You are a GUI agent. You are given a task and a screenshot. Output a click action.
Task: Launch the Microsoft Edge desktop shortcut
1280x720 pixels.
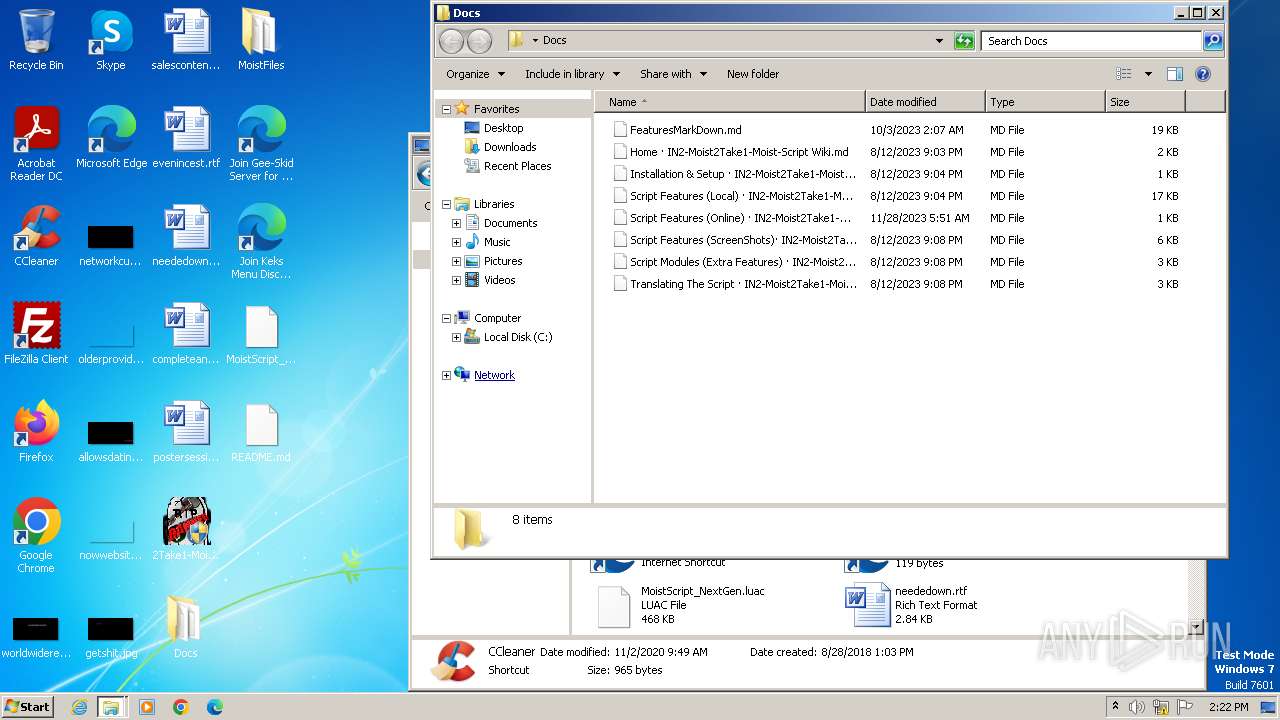tap(111, 138)
